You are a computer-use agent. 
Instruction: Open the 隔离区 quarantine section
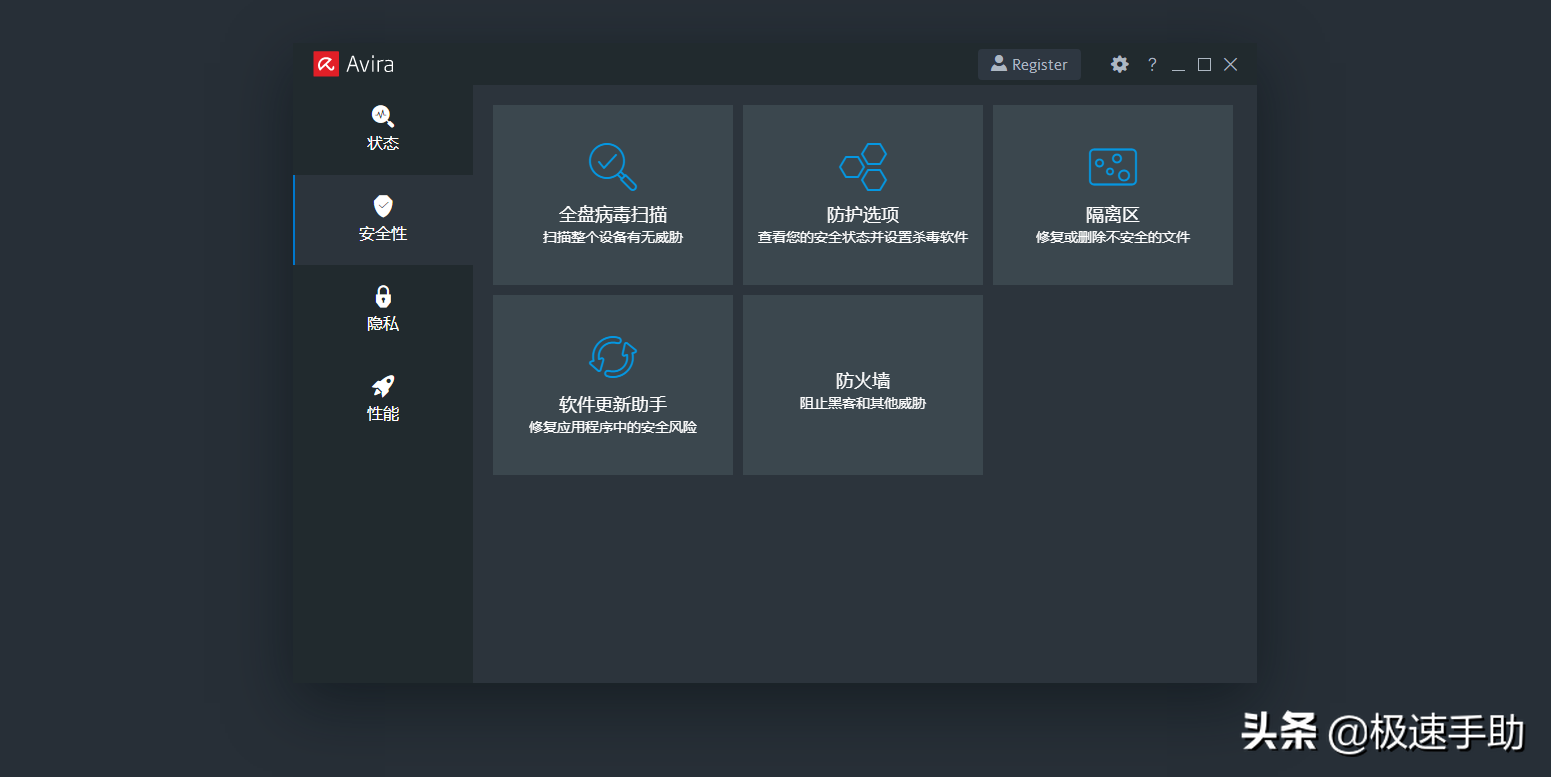pyautogui.click(x=1112, y=194)
